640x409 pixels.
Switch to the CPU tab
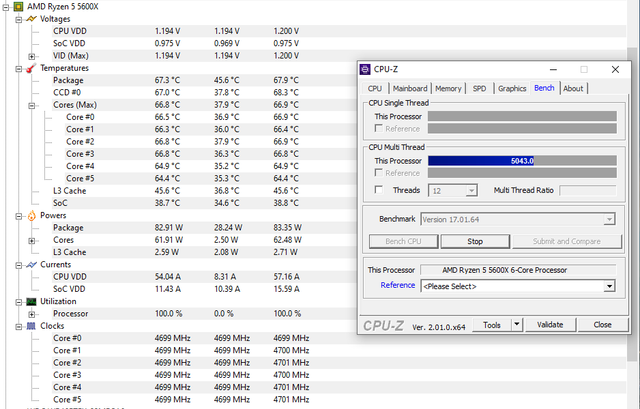click(x=375, y=89)
